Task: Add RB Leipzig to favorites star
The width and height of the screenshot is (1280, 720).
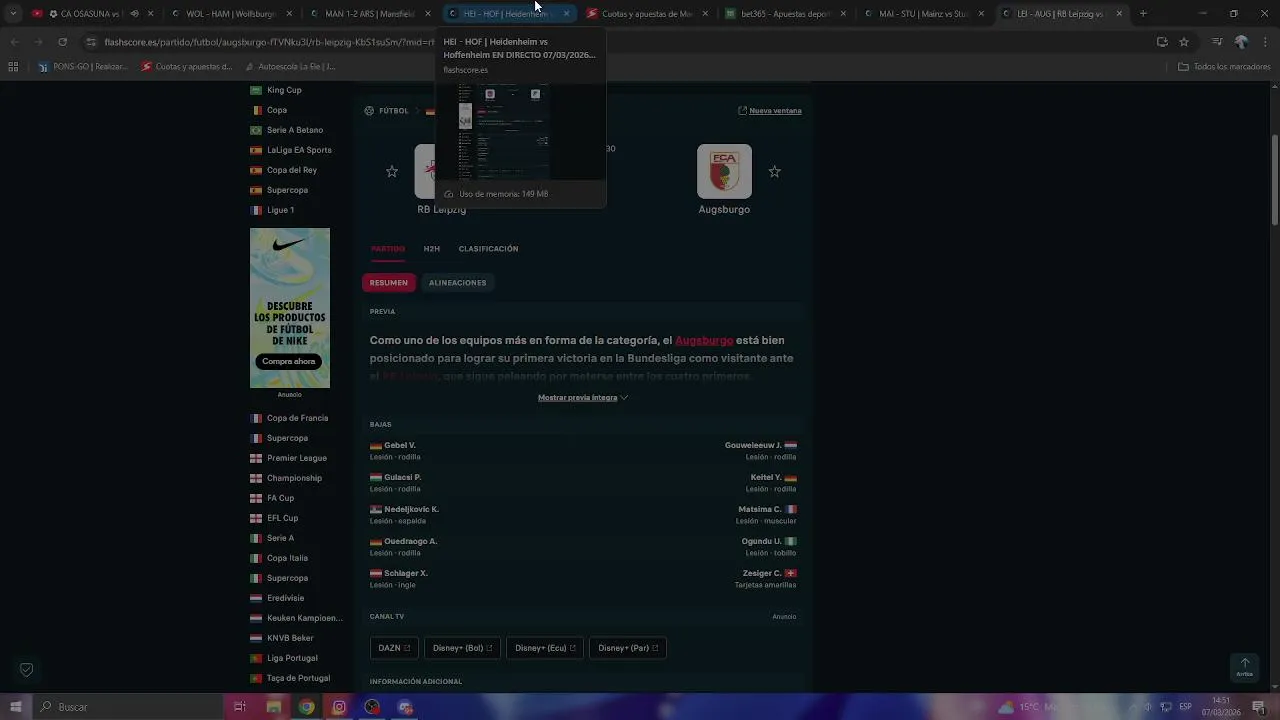Action: 392,172
